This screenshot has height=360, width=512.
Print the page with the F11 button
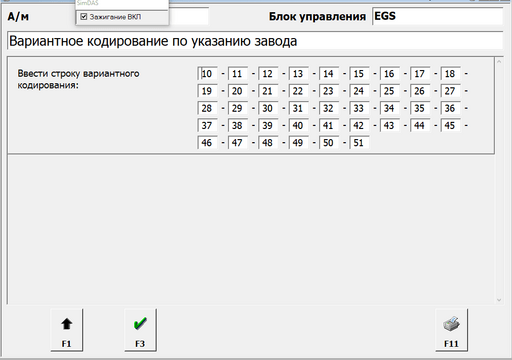[x=451, y=330]
